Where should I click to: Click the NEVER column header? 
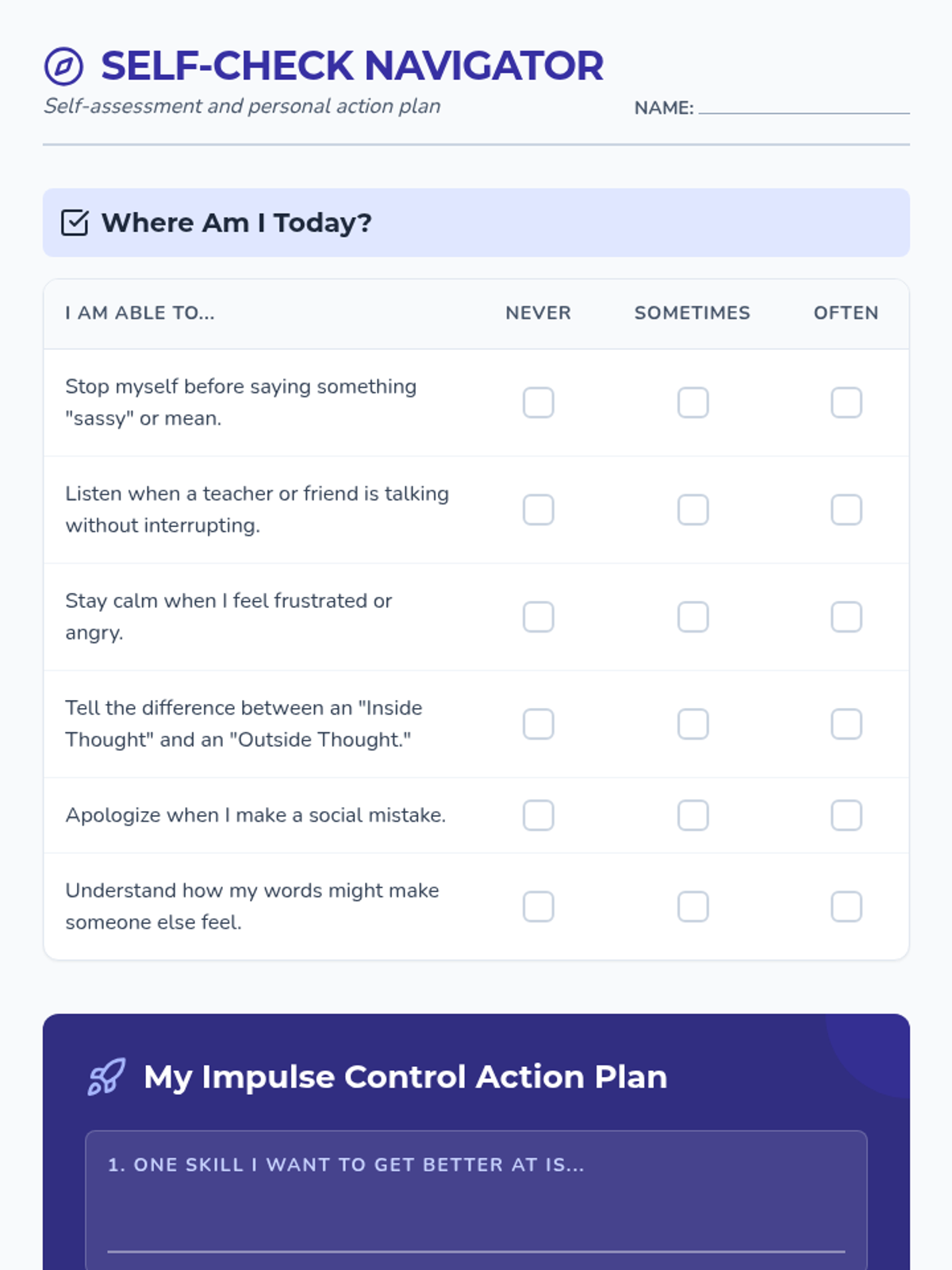pos(538,313)
